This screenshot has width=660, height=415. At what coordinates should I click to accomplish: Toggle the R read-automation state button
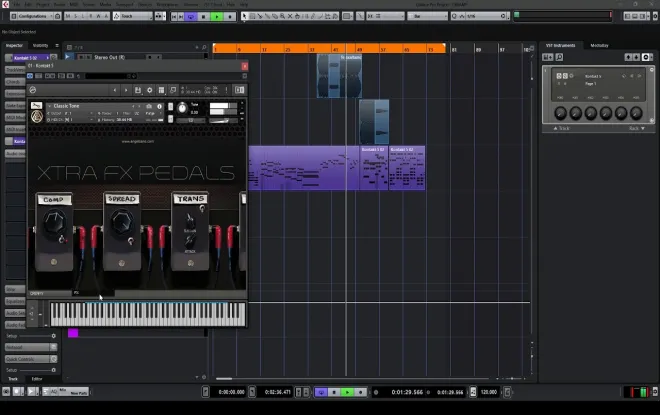pos(91,16)
